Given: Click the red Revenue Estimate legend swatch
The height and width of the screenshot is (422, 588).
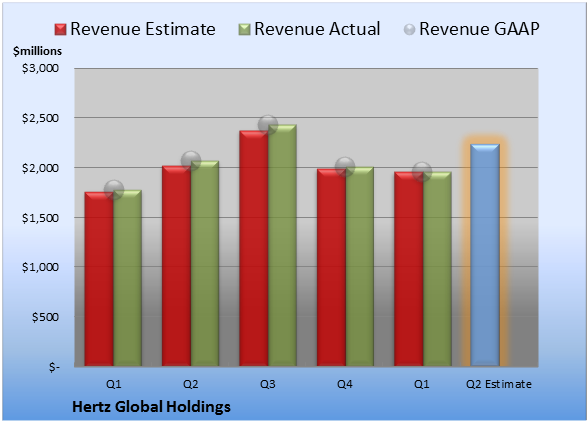Looking at the screenshot, I should pyautogui.click(x=60, y=30).
